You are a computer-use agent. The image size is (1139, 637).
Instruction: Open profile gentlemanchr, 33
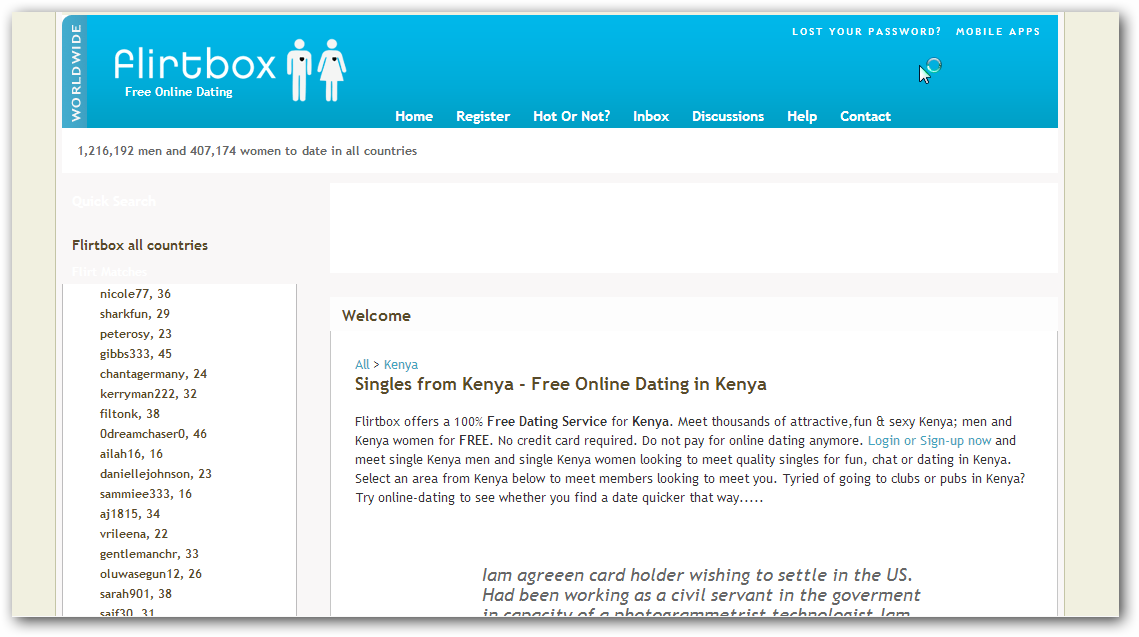149,554
